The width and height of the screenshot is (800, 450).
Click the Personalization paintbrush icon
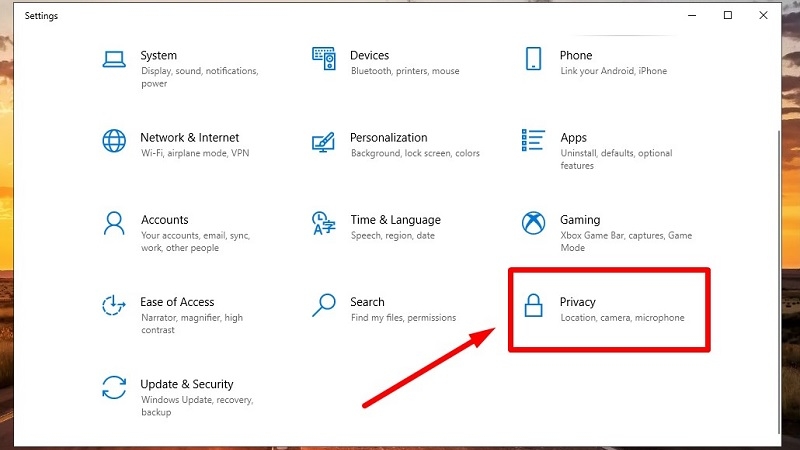coord(323,142)
